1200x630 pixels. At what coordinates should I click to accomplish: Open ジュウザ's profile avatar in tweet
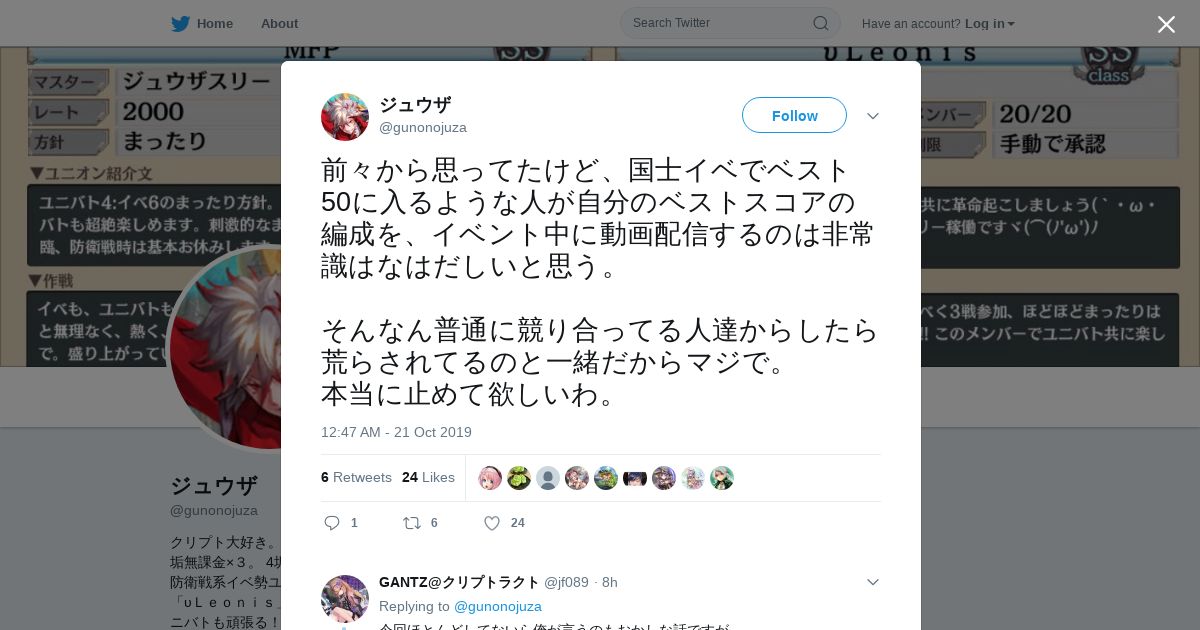tap(345, 117)
